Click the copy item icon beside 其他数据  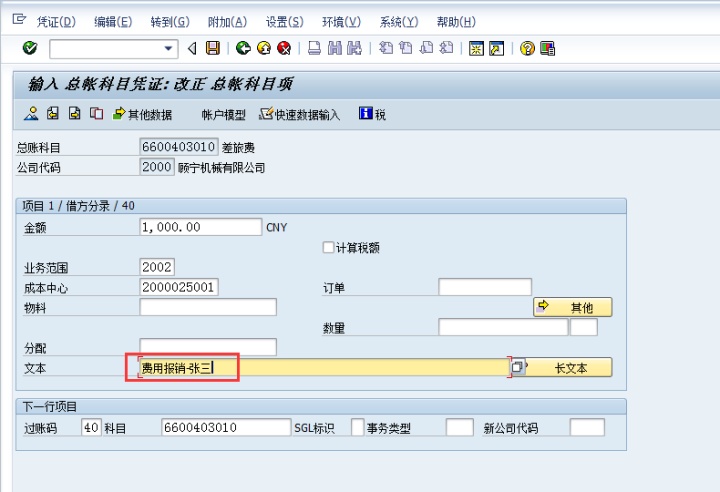[96, 113]
